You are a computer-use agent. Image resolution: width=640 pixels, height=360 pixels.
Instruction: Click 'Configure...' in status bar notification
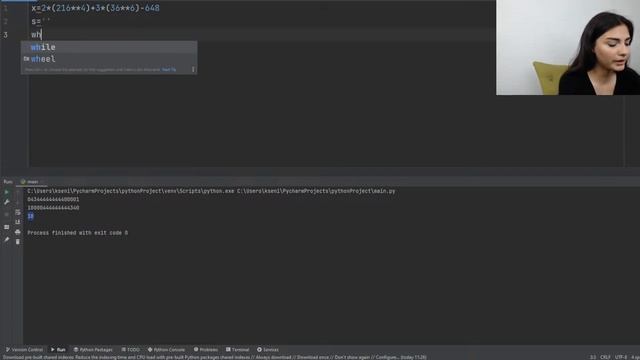pyautogui.click(x=387, y=357)
